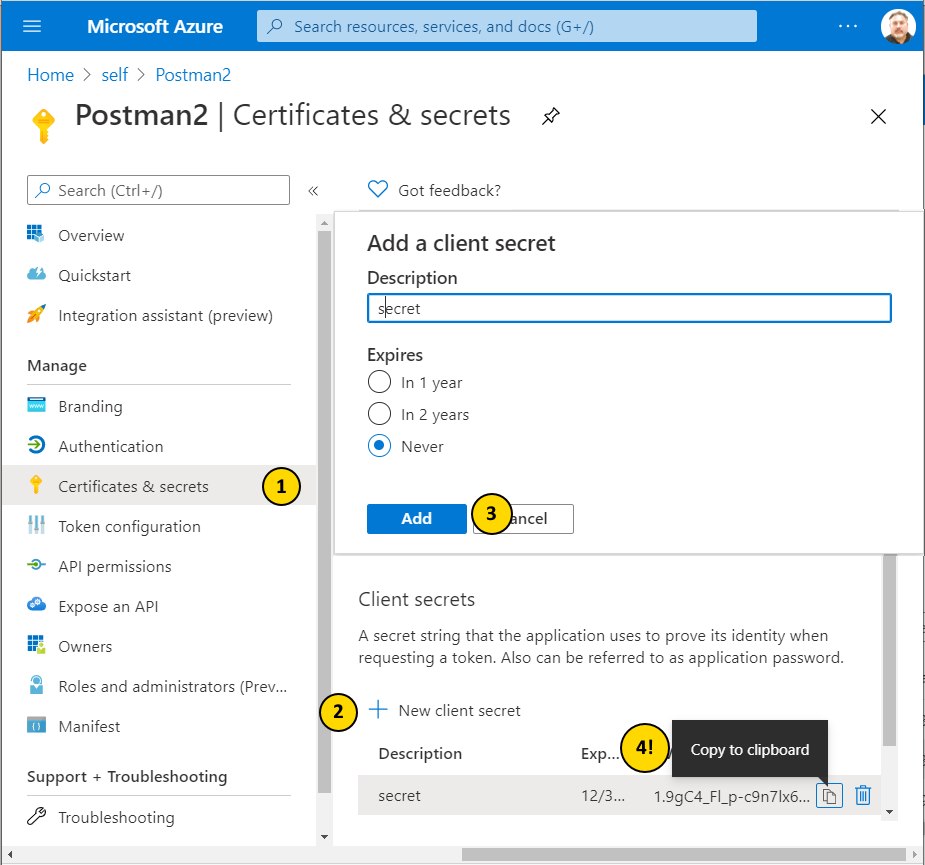Viewport: 925px width, 865px height.
Task: Open the API permissions blade
Action: coord(37,566)
